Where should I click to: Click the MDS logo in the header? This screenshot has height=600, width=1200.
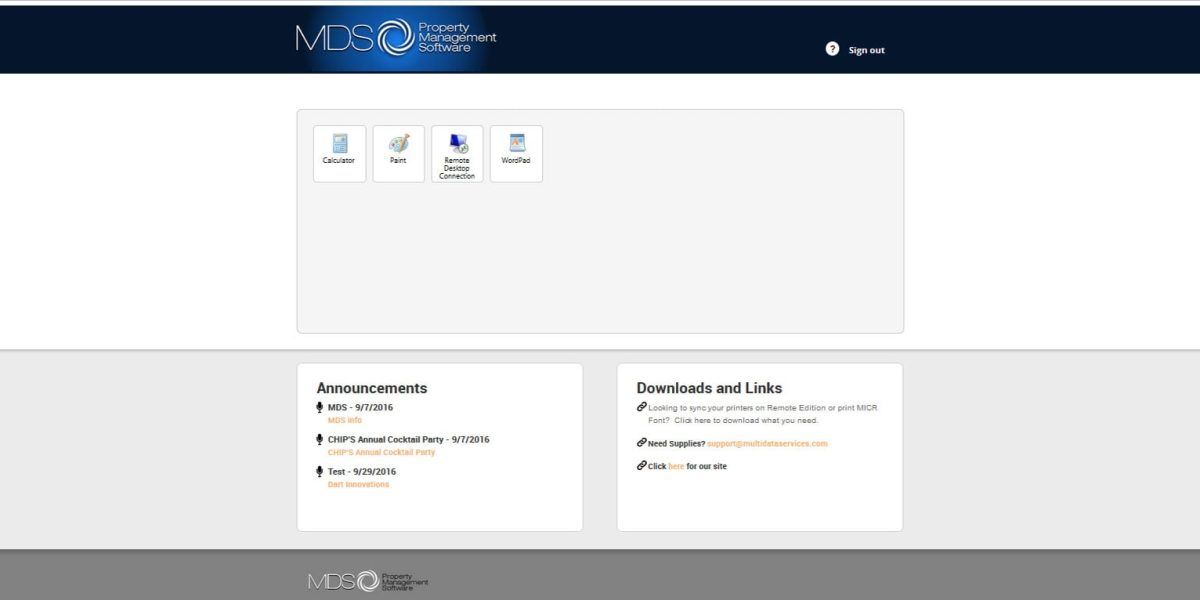coord(395,38)
